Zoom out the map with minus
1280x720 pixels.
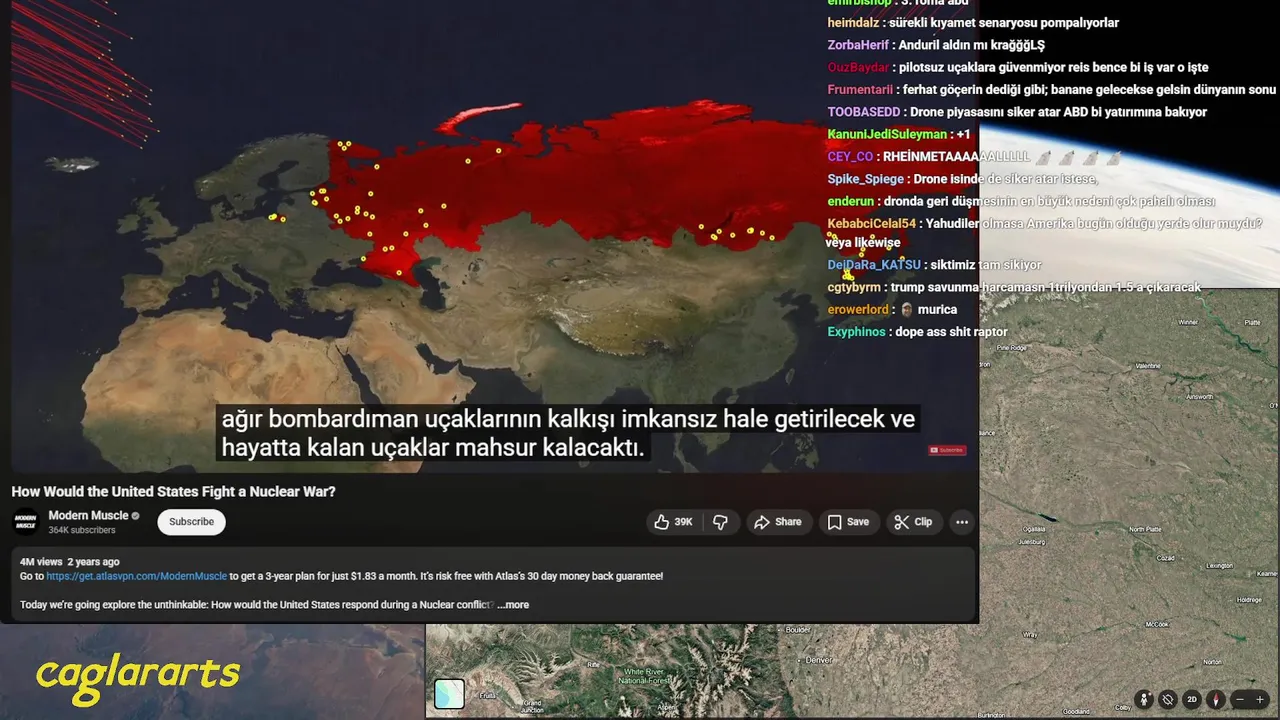click(x=1240, y=700)
